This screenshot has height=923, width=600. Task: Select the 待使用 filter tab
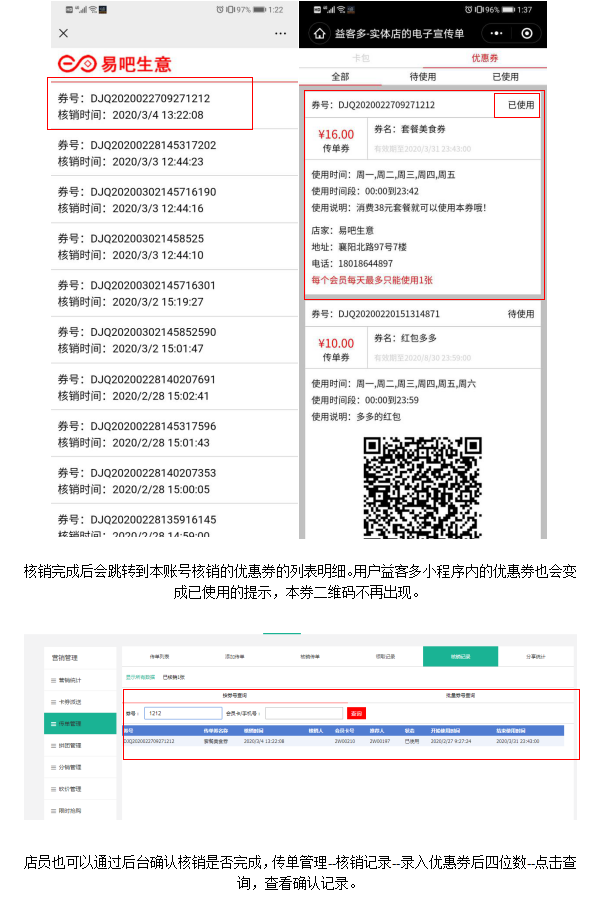click(422, 76)
